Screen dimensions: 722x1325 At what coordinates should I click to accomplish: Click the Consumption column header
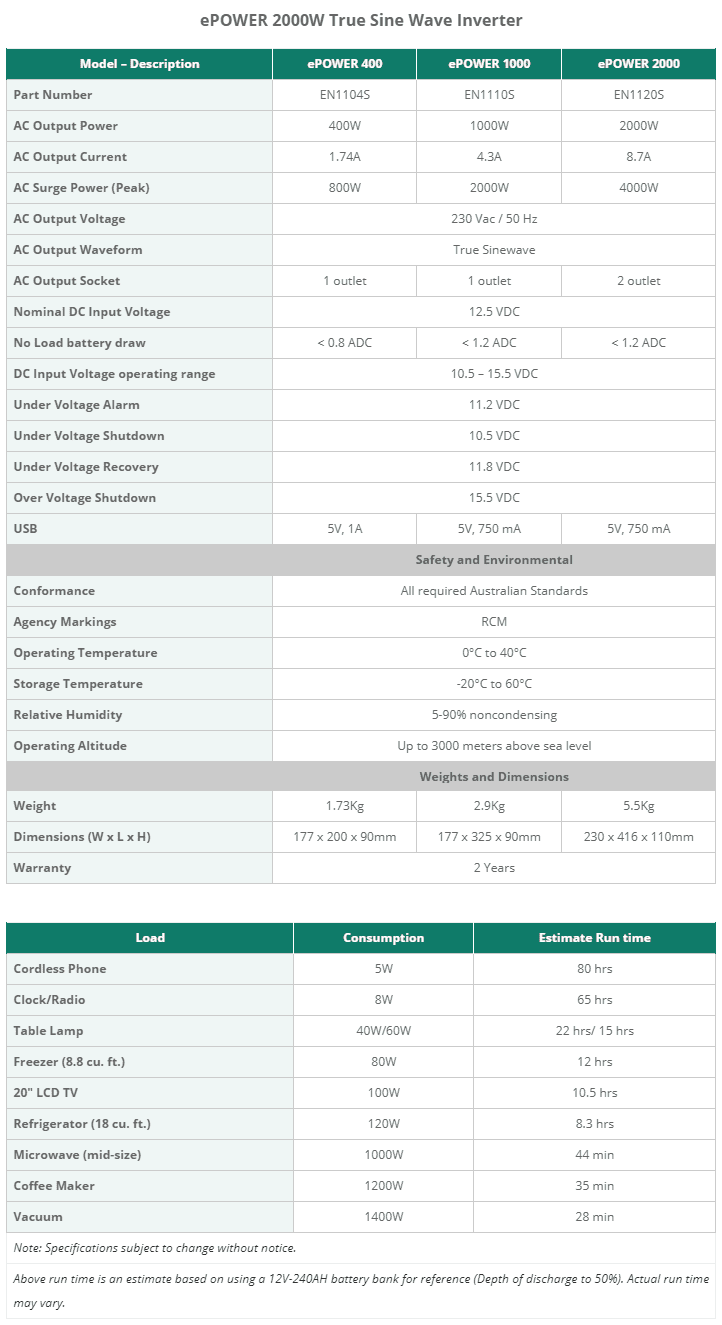pyautogui.click(x=383, y=938)
